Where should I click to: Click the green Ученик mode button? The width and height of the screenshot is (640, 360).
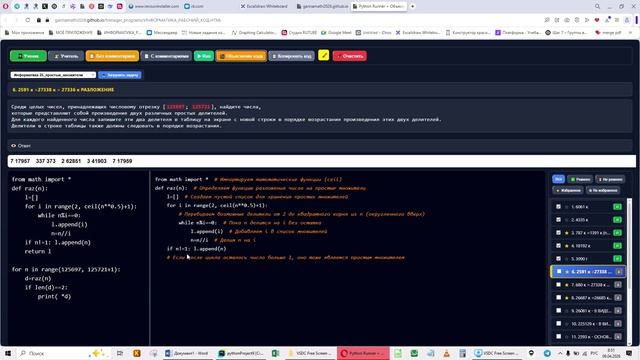[28, 56]
